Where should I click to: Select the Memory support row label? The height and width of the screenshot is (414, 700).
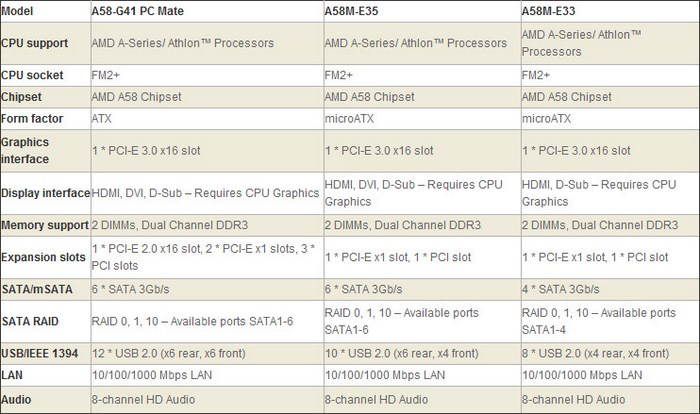(x=43, y=226)
